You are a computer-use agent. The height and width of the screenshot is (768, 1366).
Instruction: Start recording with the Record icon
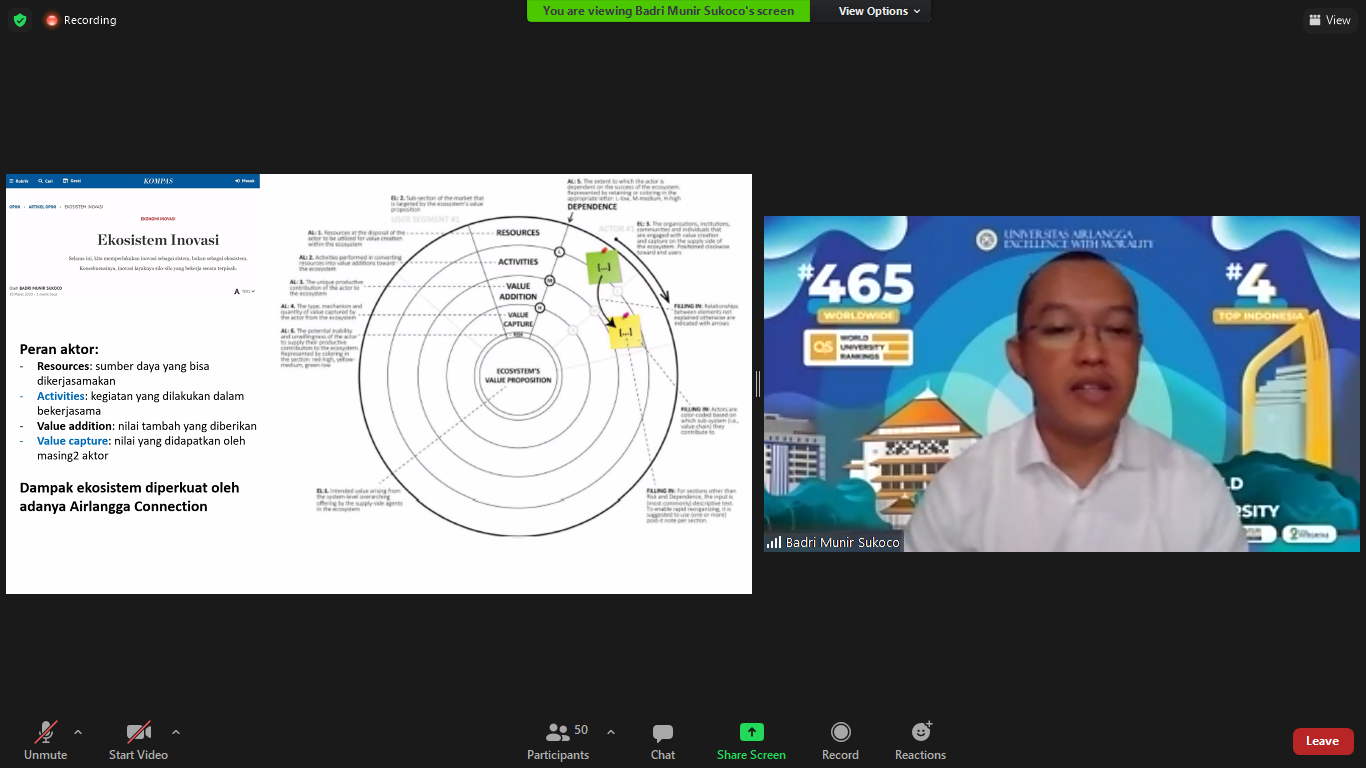[840, 741]
